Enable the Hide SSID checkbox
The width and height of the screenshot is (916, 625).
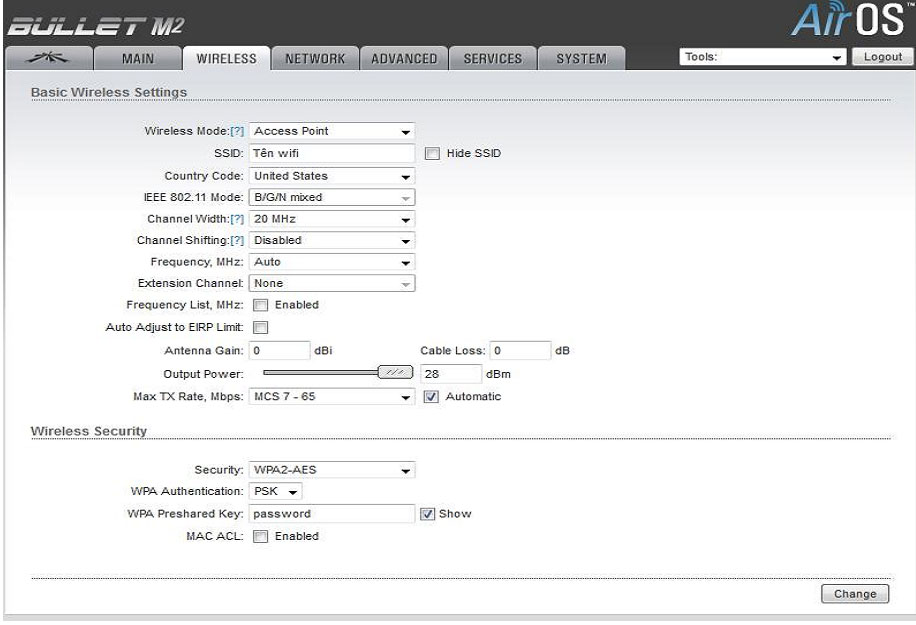coord(432,153)
